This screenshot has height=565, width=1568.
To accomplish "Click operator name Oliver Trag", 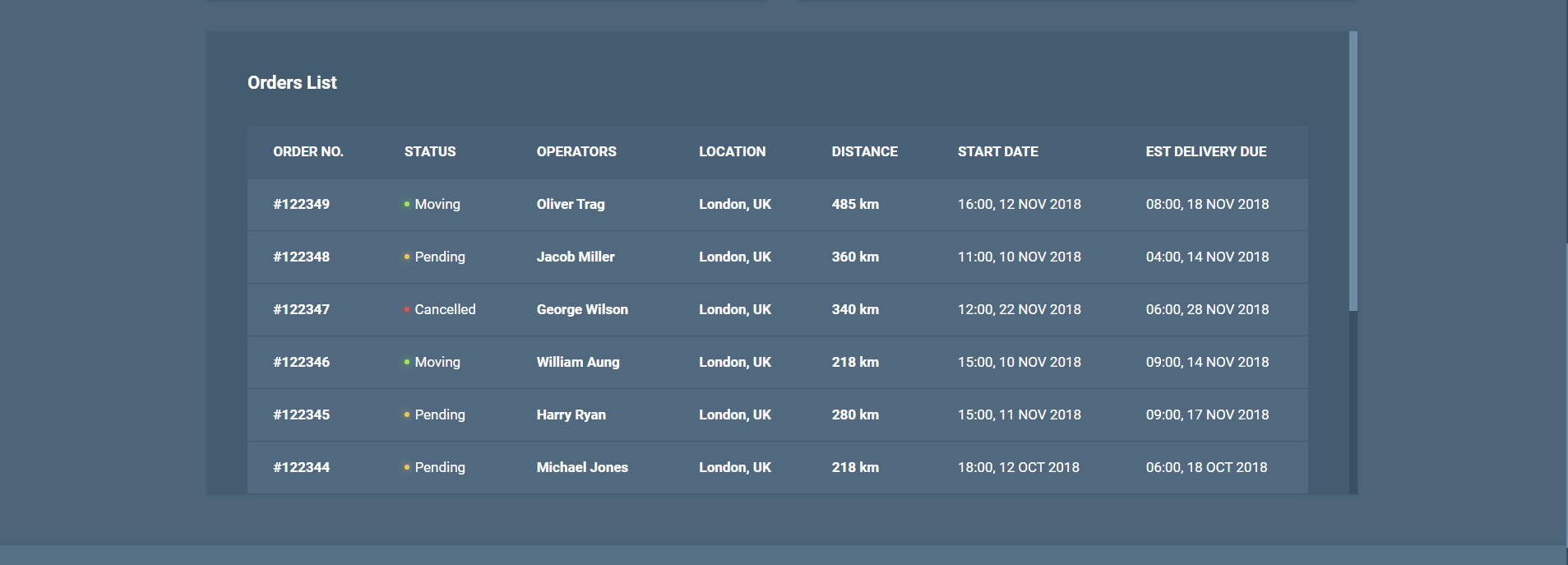I will click(571, 204).
